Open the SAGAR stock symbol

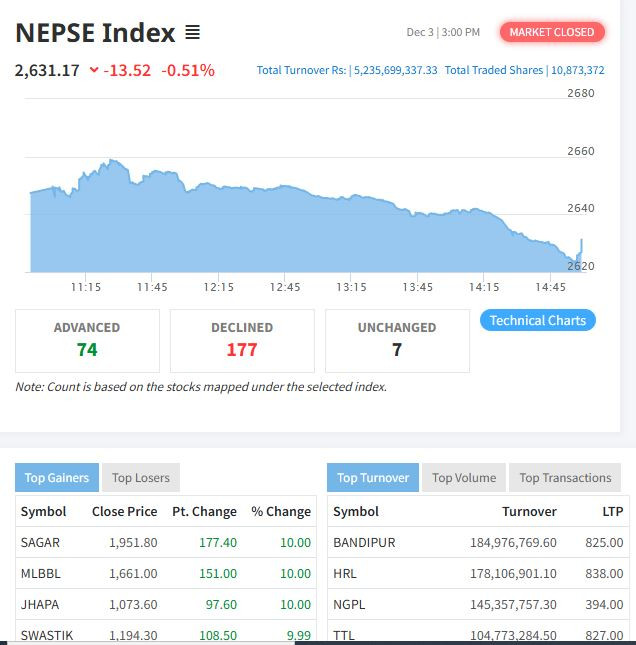tap(40, 542)
